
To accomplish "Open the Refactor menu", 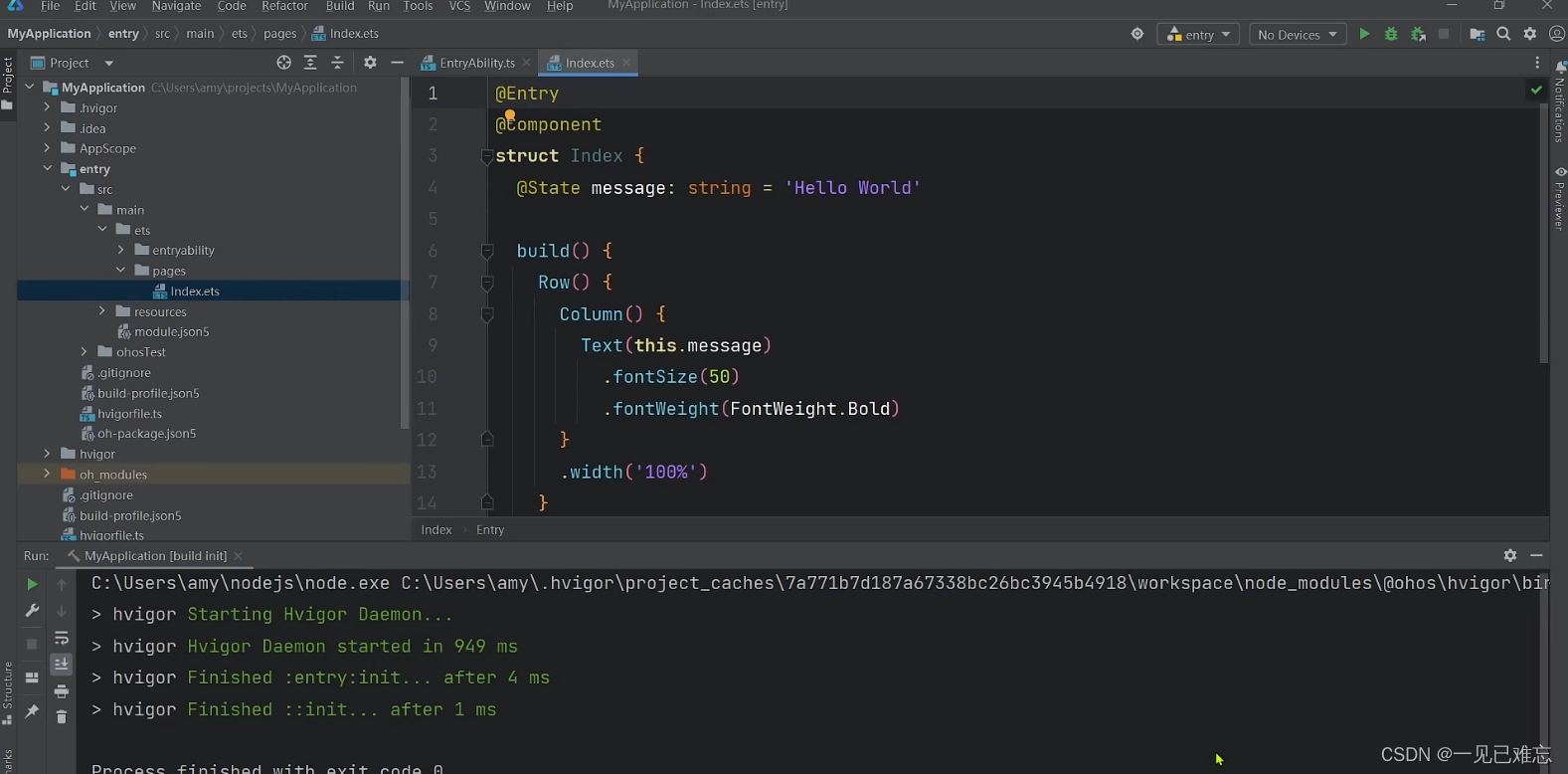I will 284,6.
